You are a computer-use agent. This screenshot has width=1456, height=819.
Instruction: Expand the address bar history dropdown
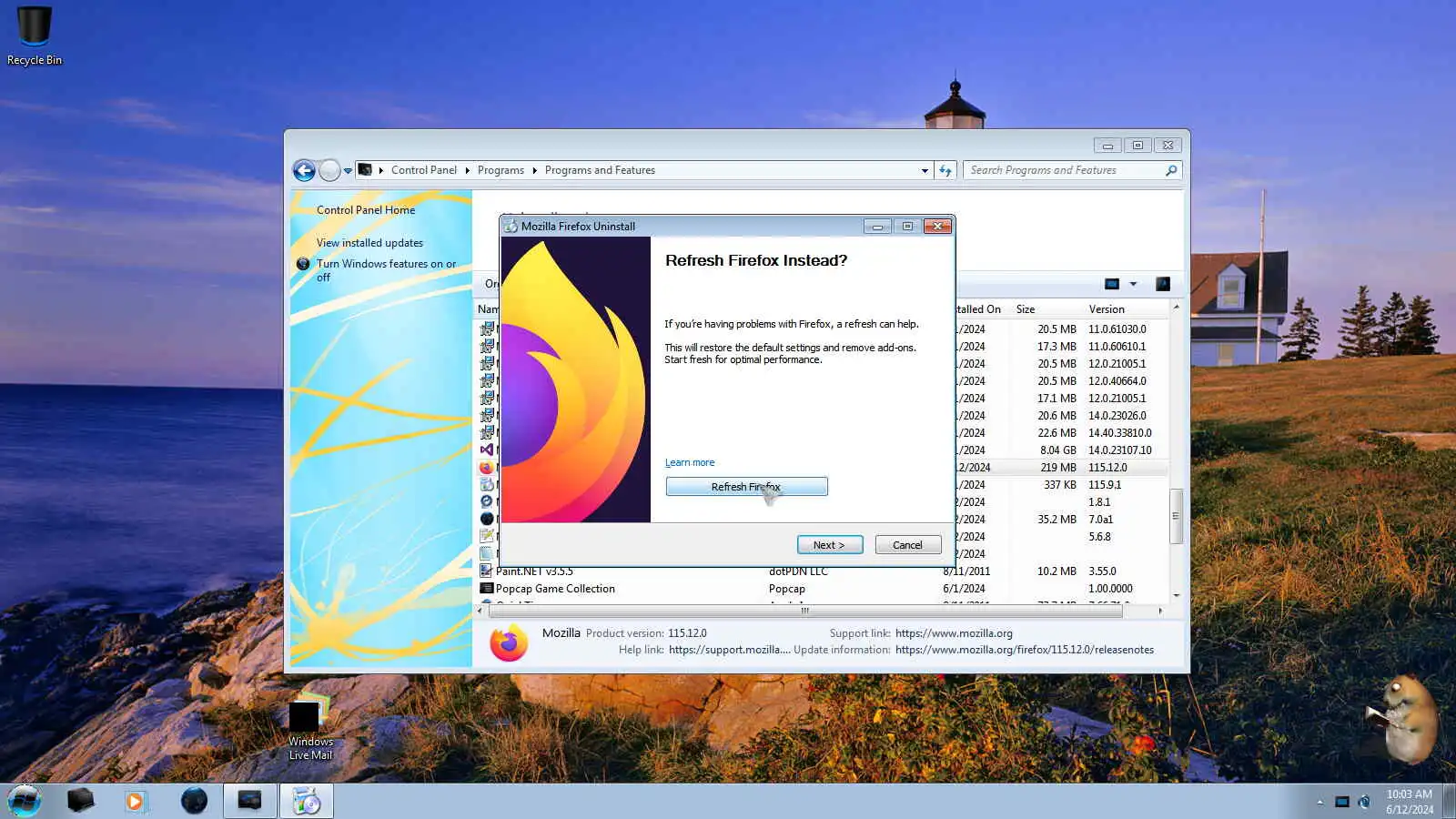[925, 170]
